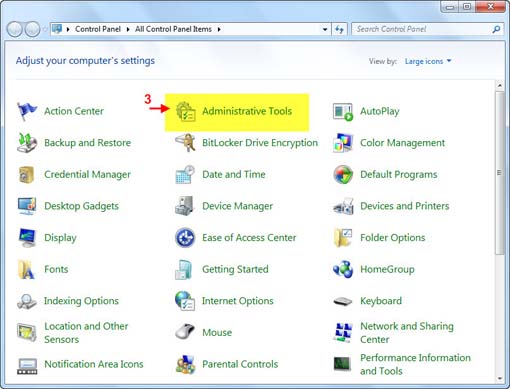510x389 pixels.
Task: Open the Network and Sharing Center link
Action: click(x=407, y=333)
